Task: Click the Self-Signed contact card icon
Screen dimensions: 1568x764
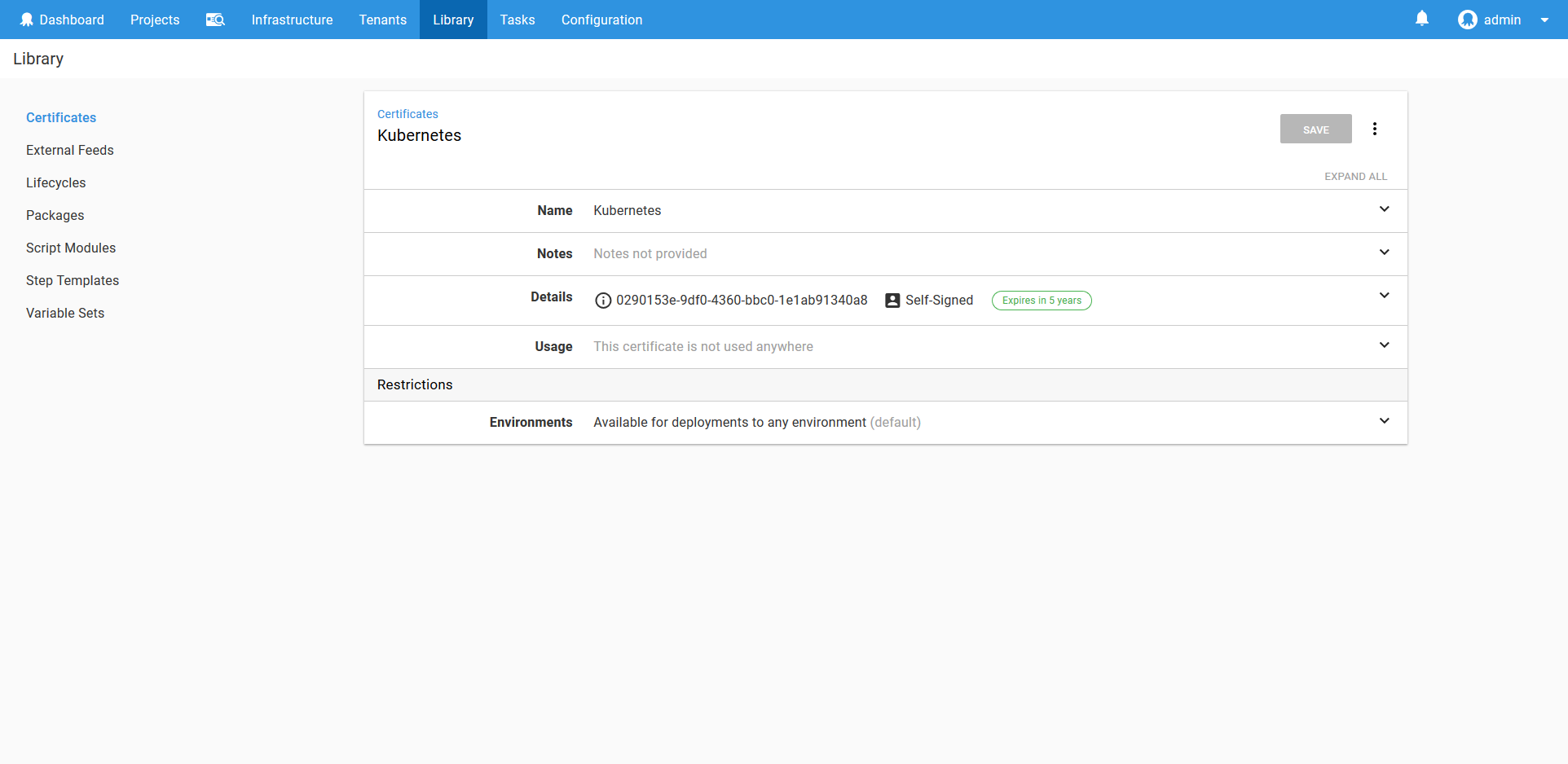Action: [892, 301]
